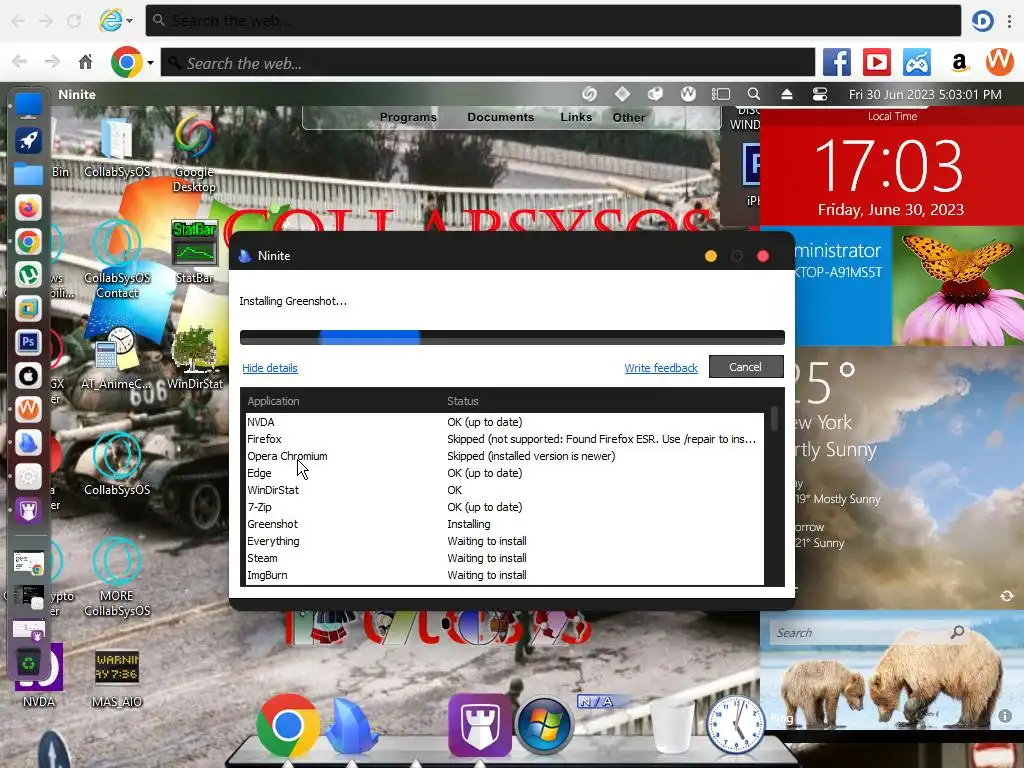This screenshot has width=1024, height=768.
Task: Click the Home icon in browser toolbar
Action: coord(86,62)
